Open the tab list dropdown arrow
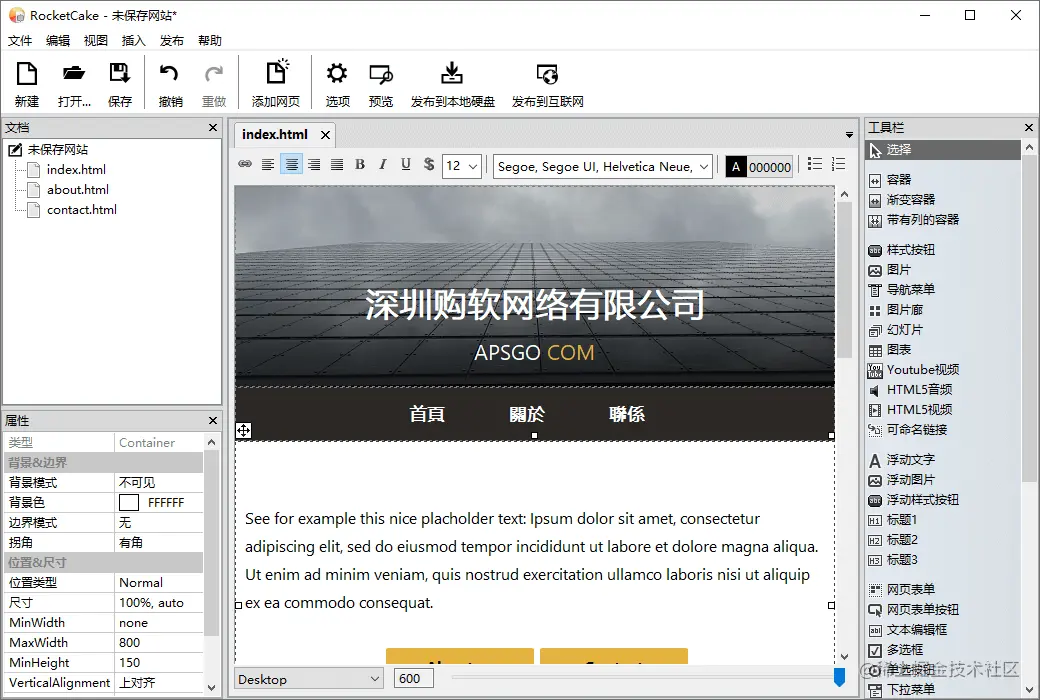The height and width of the screenshot is (700, 1040). click(x=849, y=135)
